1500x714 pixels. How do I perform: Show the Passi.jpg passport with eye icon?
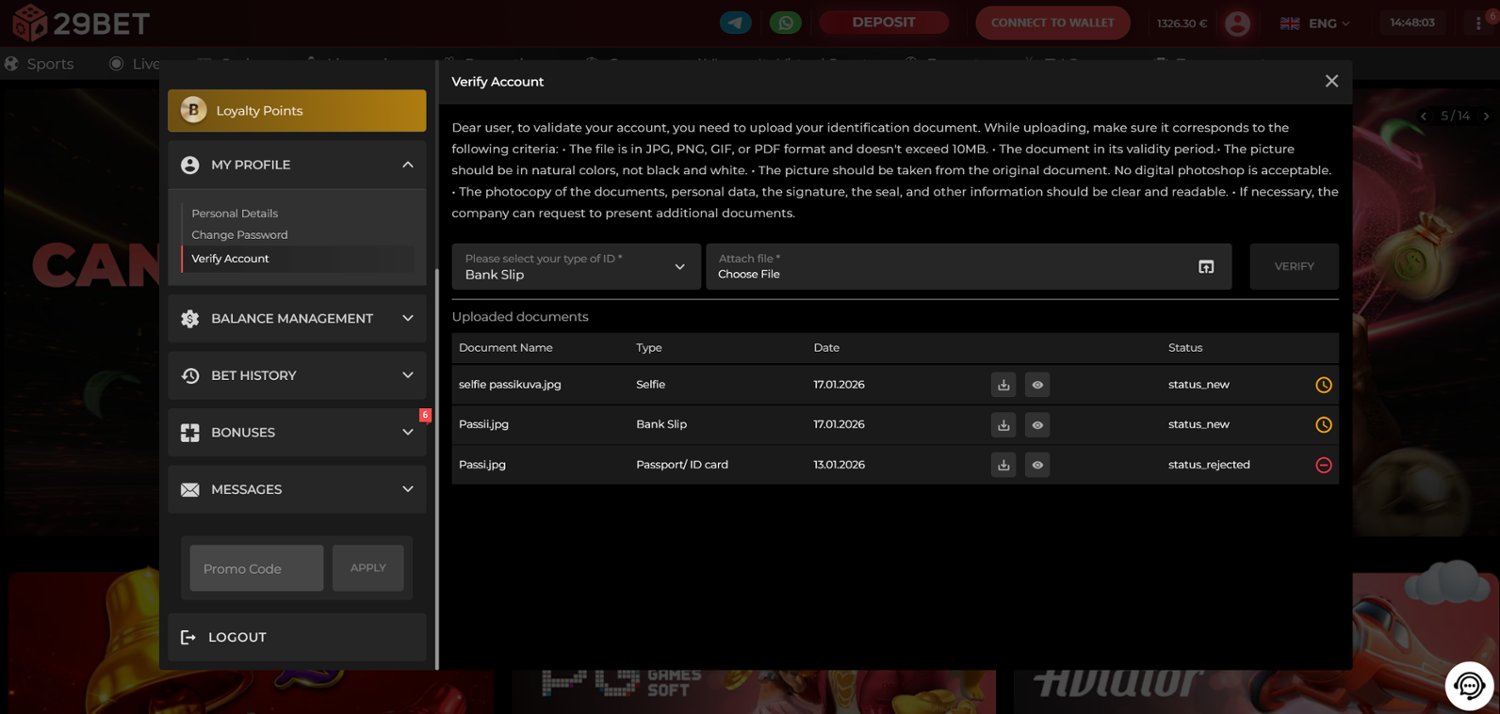point(1037,465)
